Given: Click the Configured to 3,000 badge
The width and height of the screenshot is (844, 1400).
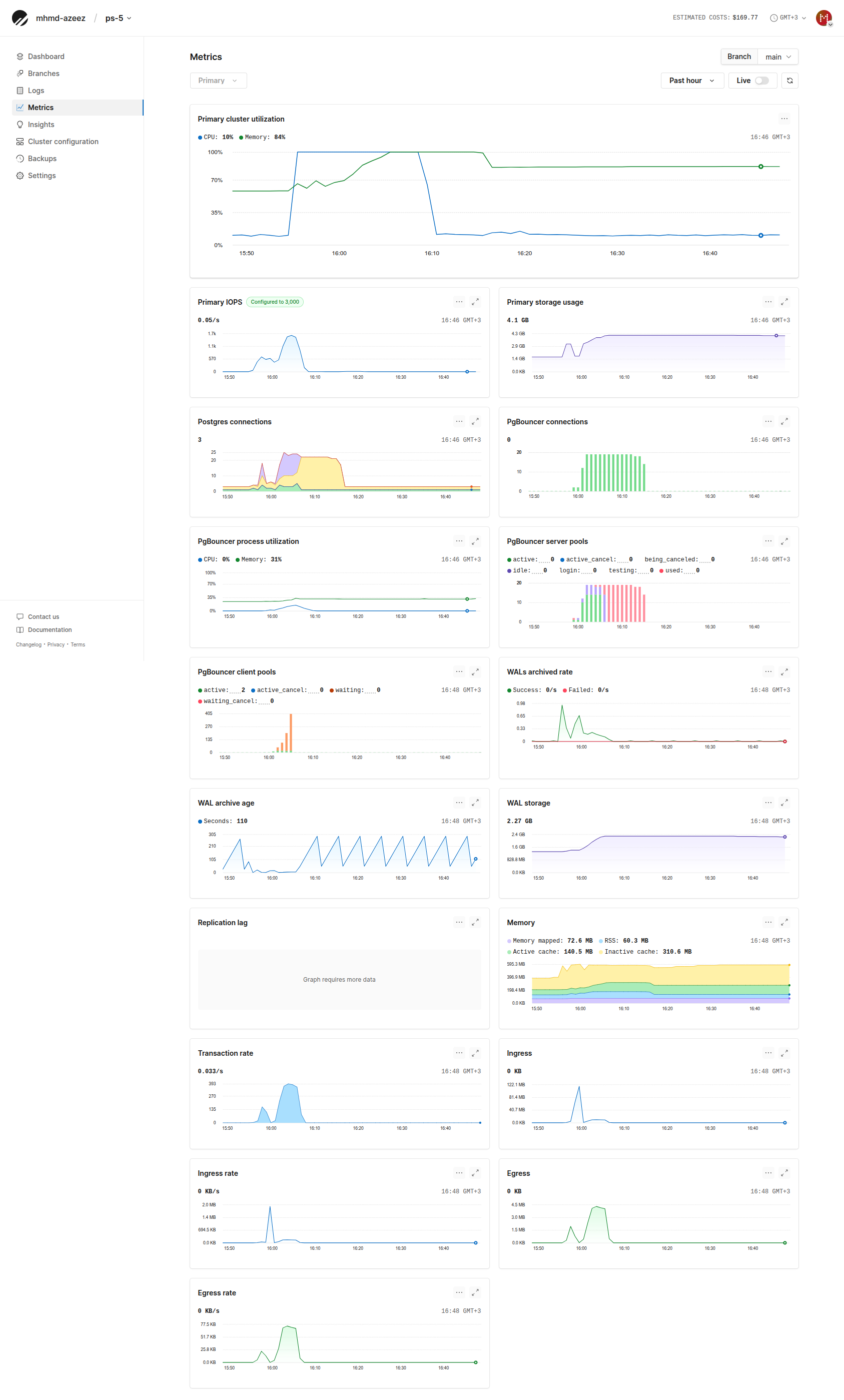Looking at the screenshot, I should [275, 302].
